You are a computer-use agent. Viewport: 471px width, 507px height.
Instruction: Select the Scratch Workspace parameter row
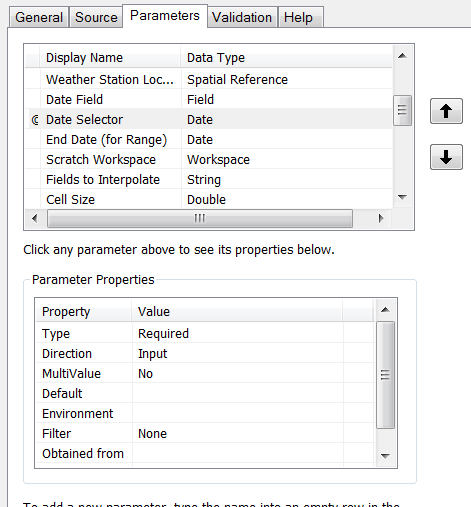(209, 159)
